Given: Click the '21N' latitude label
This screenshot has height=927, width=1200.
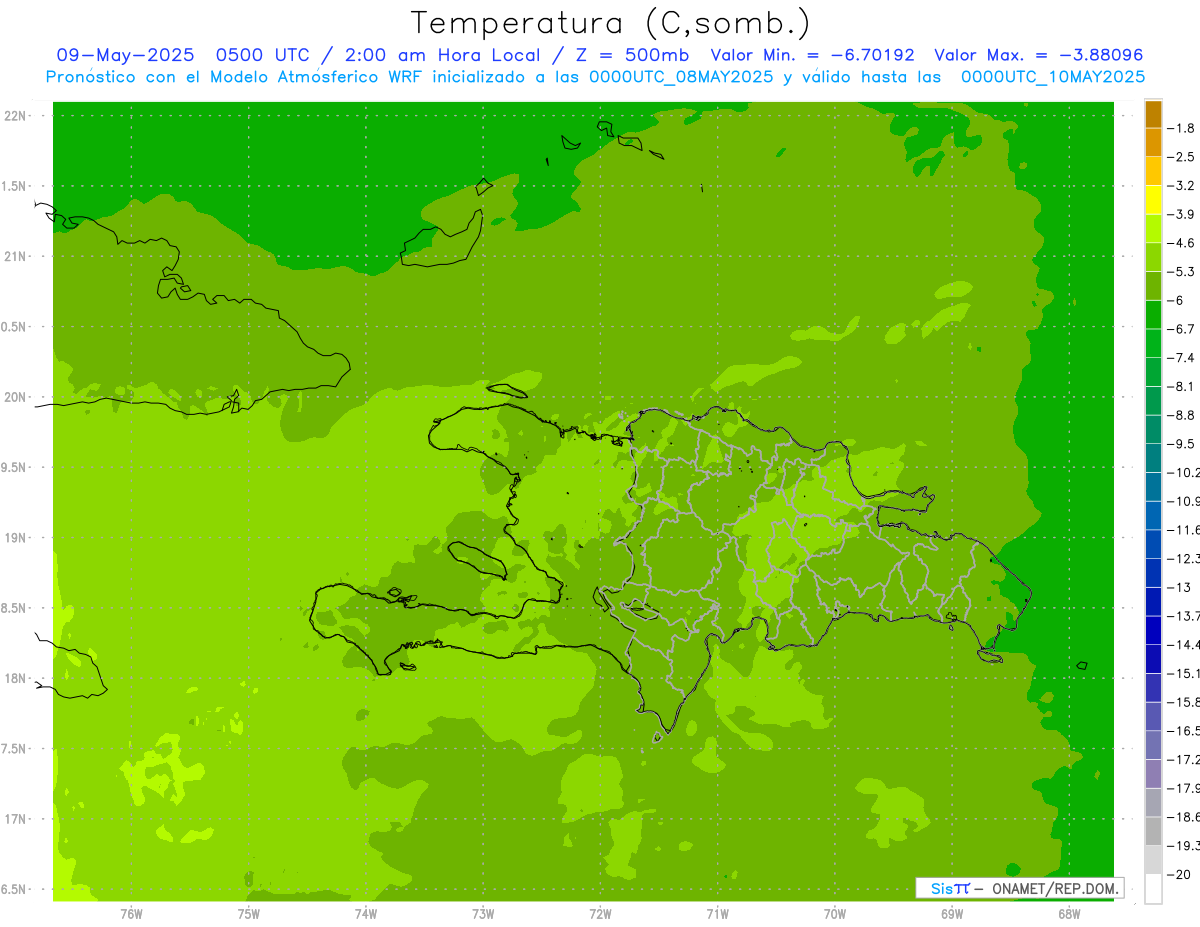Looking at the screenshot, I should click(x=16, y=256).
